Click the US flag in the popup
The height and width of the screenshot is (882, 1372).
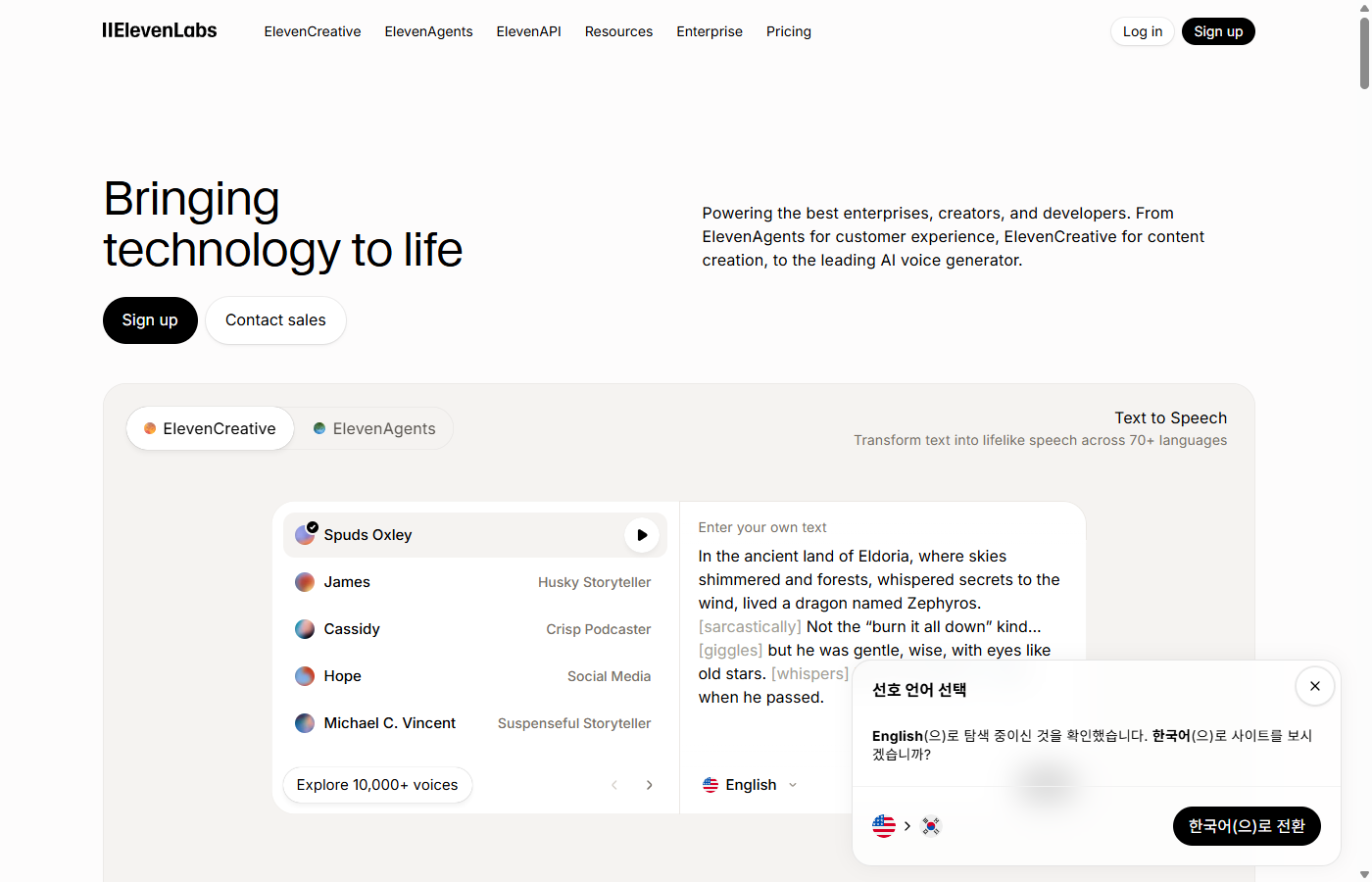[x=884, y=826]
